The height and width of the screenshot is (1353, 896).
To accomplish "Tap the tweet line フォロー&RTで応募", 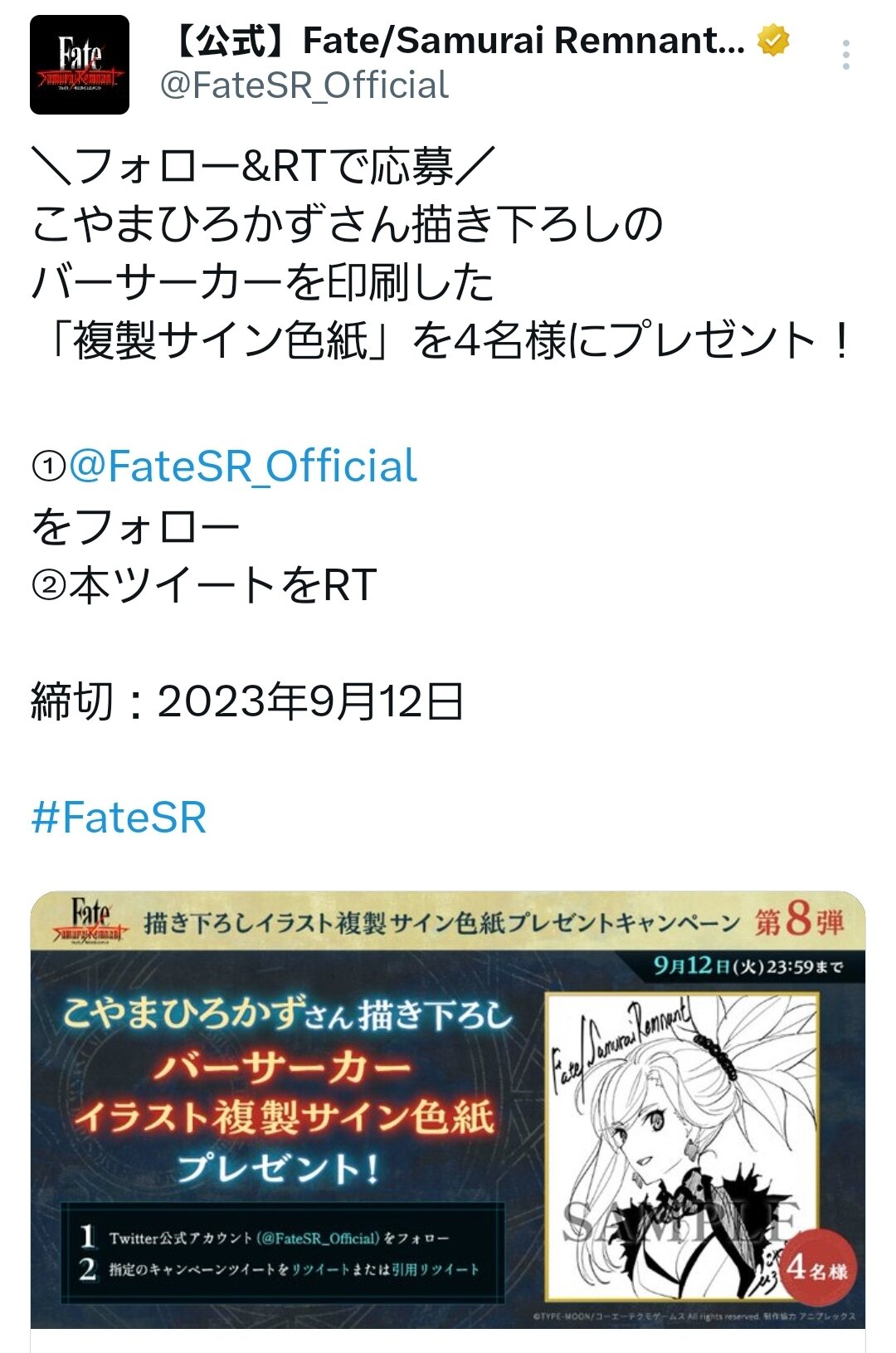I will coord(263,166).
